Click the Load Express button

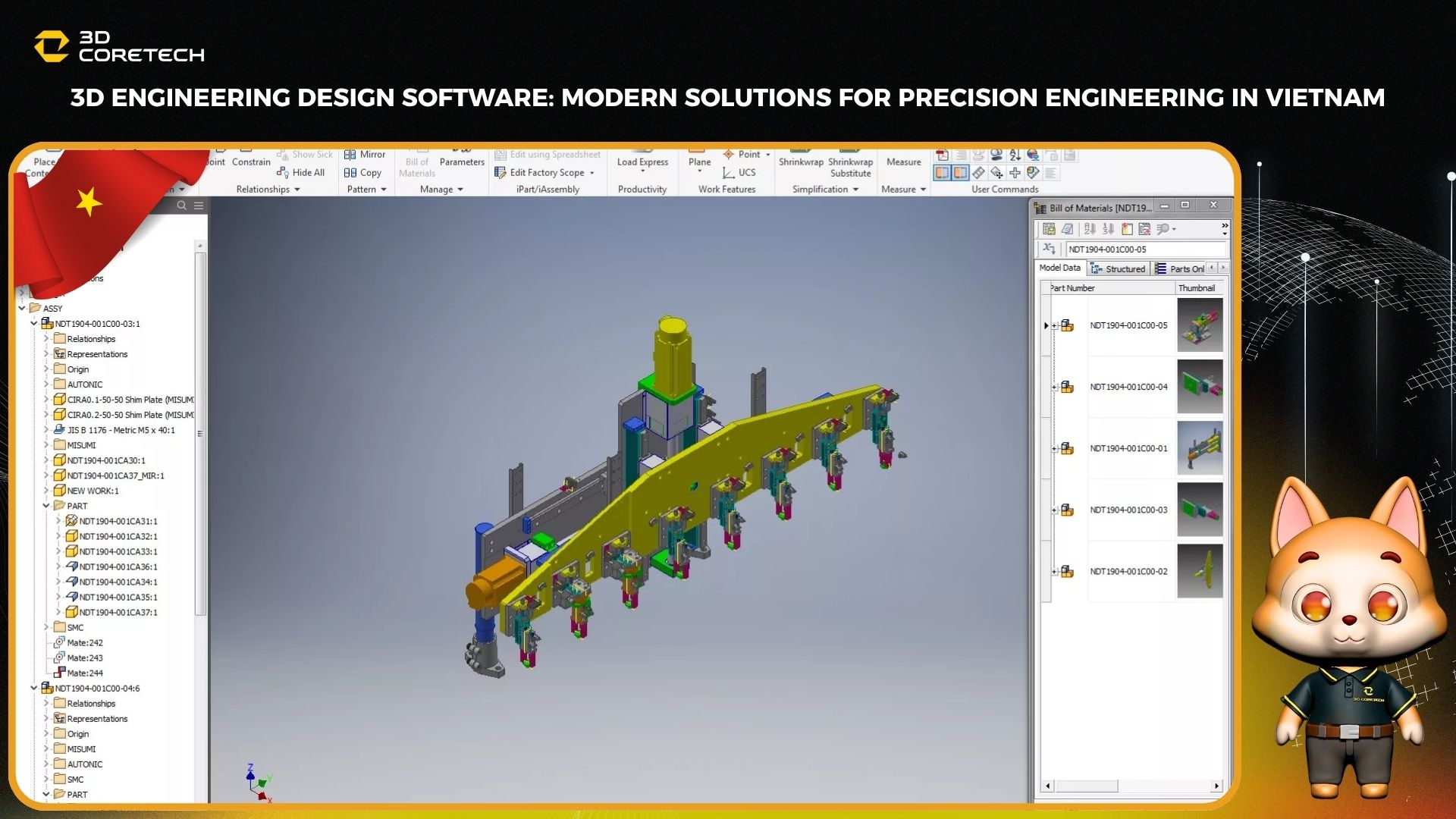(642, 162)
